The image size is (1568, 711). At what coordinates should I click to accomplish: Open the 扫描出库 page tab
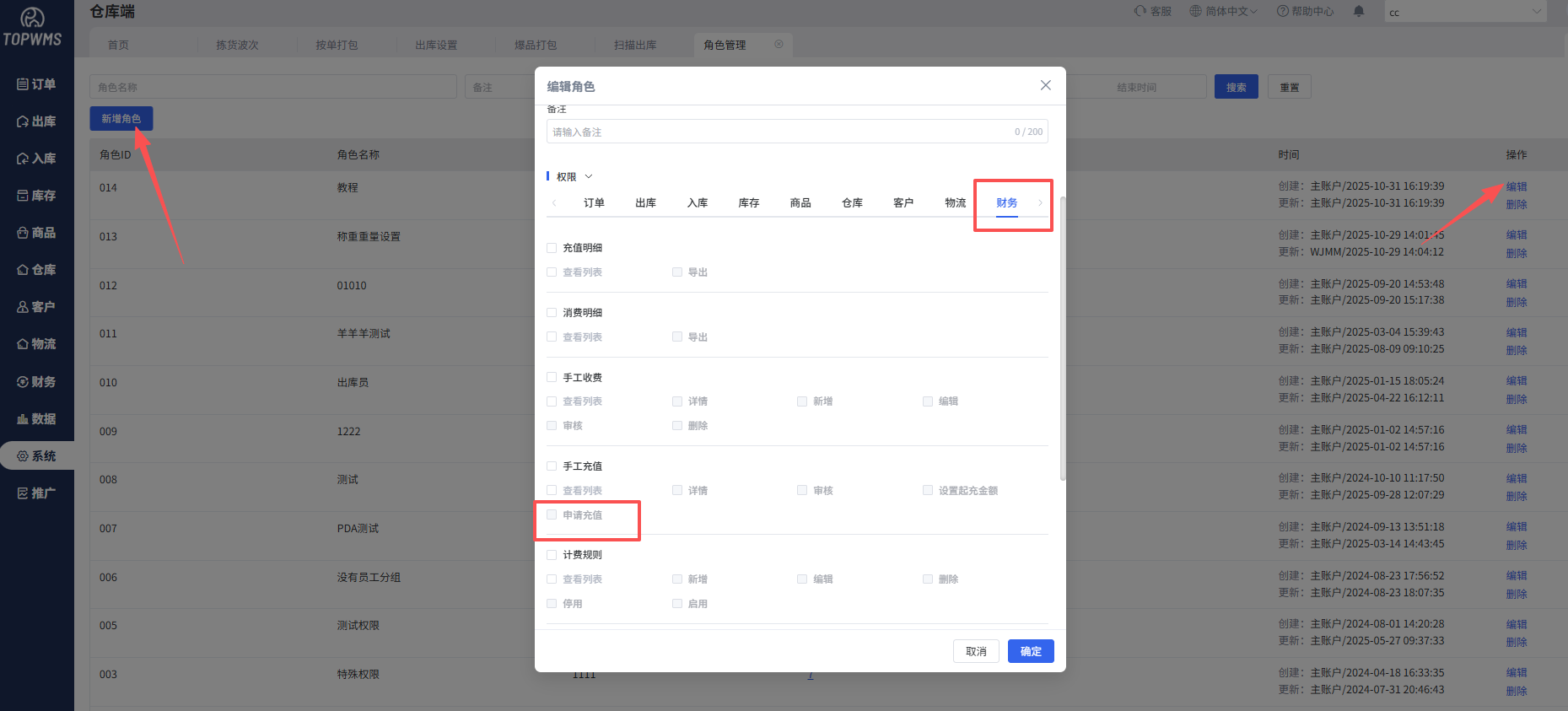(x=635, y=45)
